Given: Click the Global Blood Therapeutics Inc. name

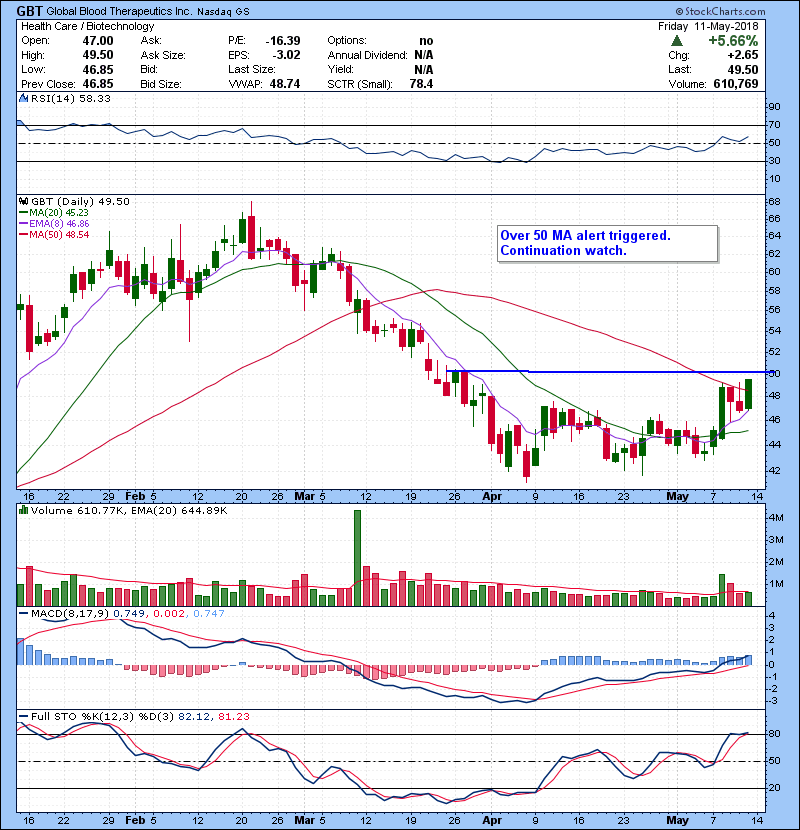Looking at the screenshot, I should tap(119, 11).
